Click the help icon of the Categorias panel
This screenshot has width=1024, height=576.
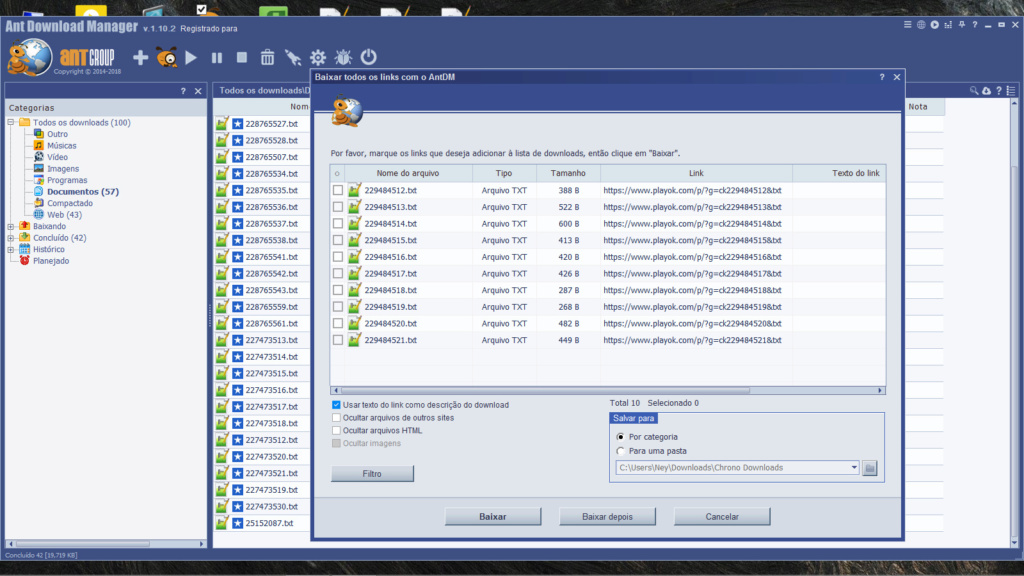coord(183,91)
